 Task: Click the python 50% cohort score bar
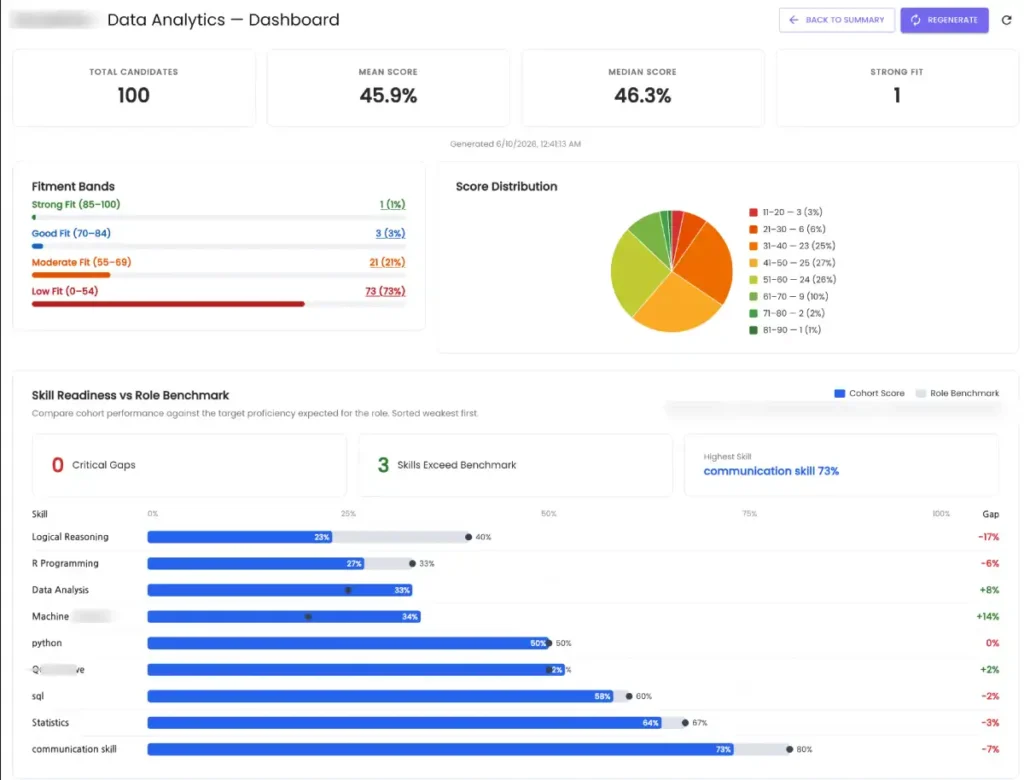tap(348, 643)
